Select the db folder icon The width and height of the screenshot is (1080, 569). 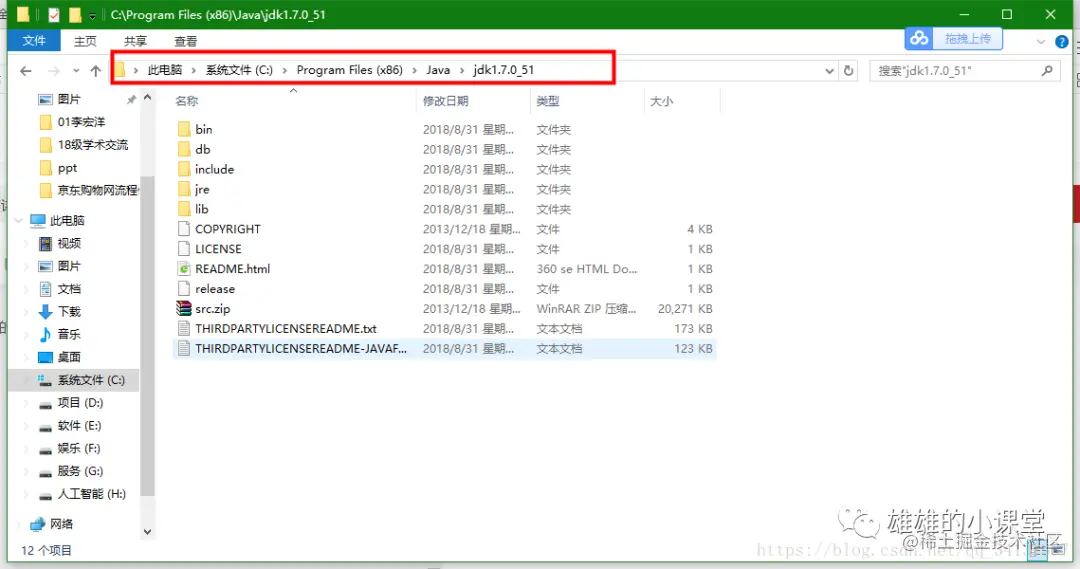click(x=184, y=149)
